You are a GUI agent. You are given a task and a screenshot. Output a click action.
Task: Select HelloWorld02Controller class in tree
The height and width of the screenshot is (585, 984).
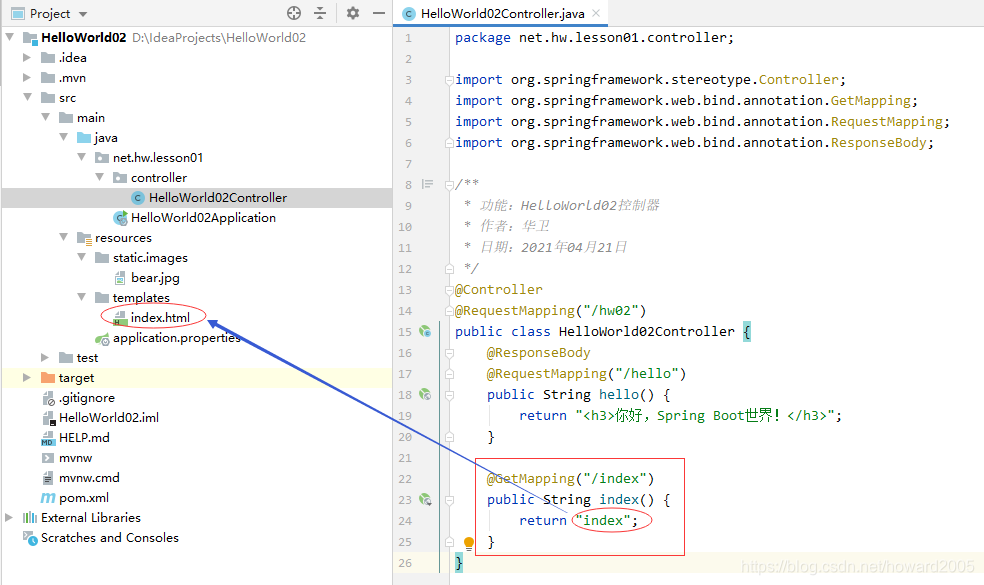coord(218,198)
